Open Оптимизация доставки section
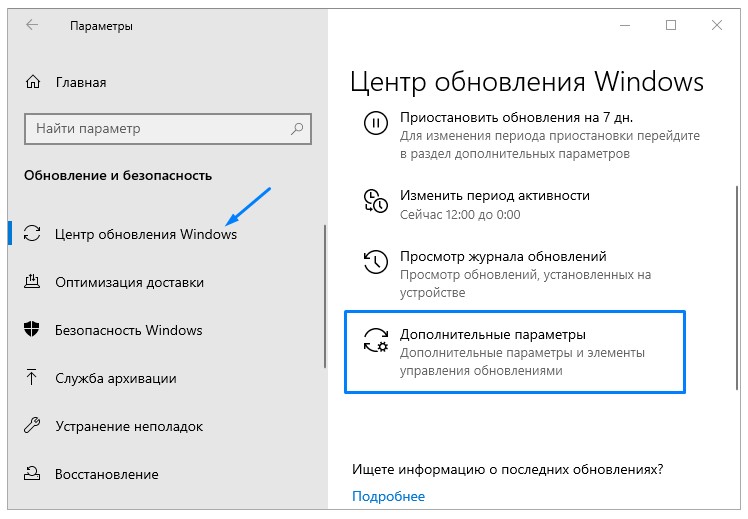748x519 pixels. point(130,282)
